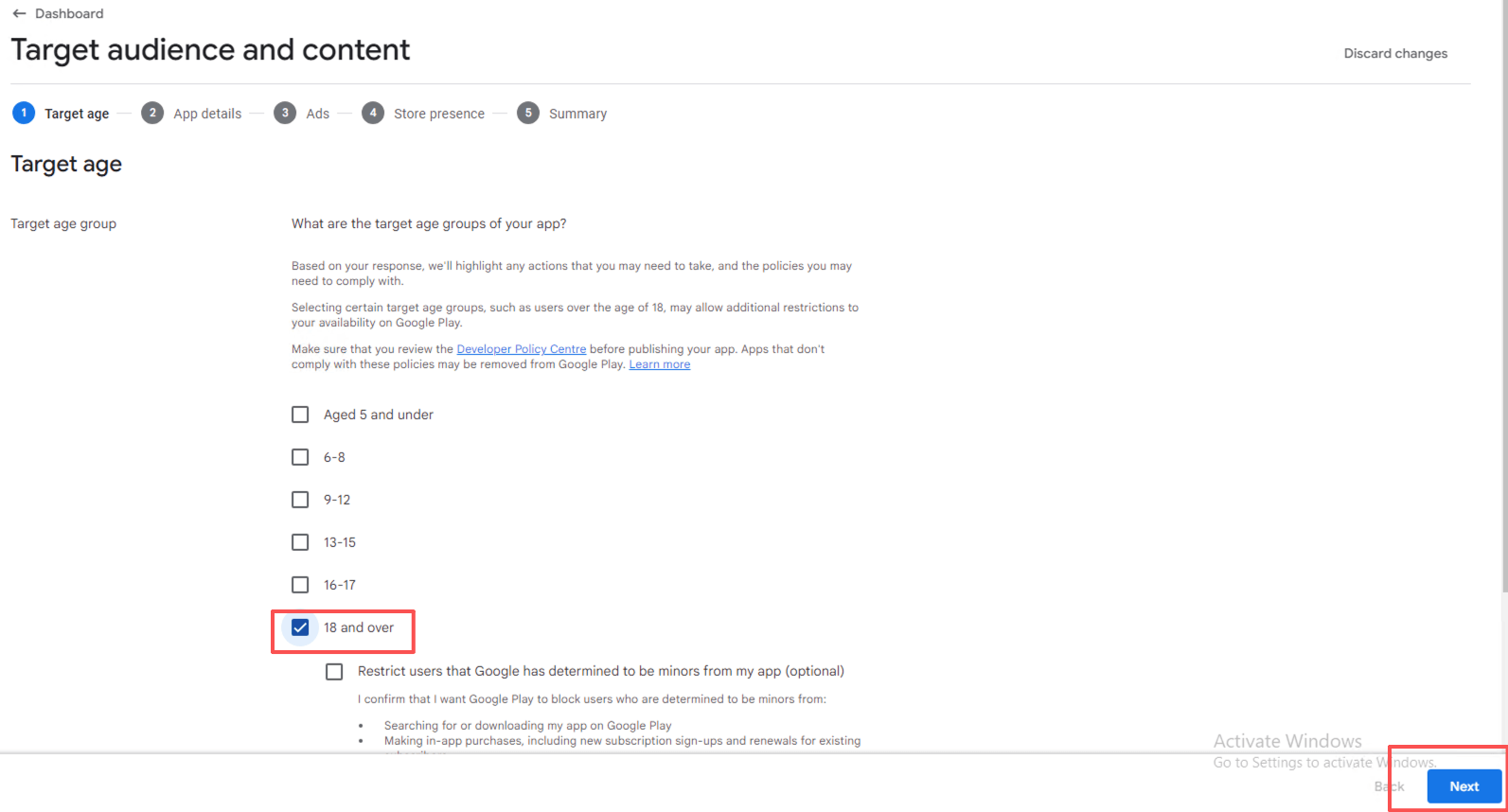Click the back arrow beside Dashboard

point(19,14)
